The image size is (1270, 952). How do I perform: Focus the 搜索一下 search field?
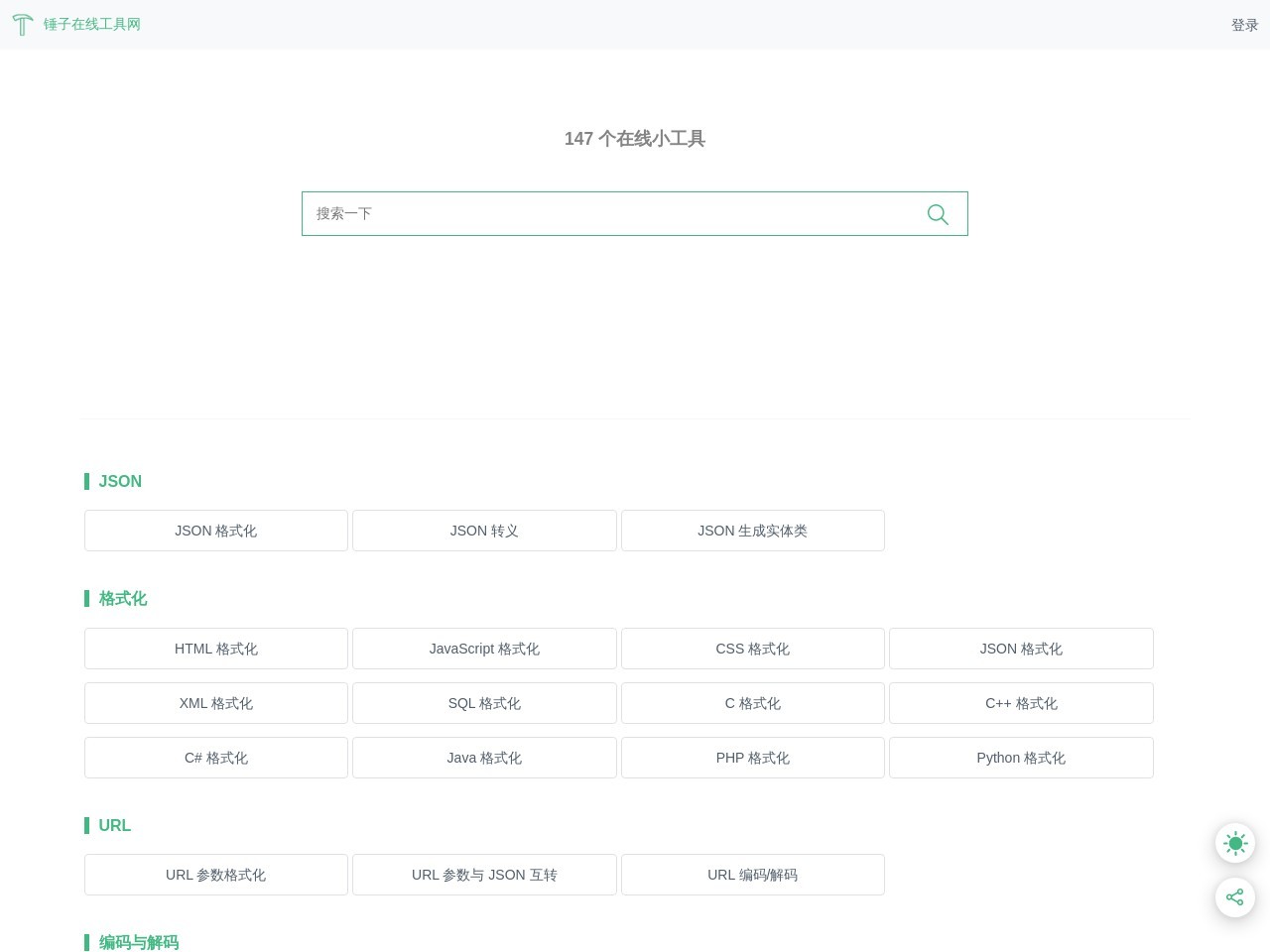click(x=635, y=213)
